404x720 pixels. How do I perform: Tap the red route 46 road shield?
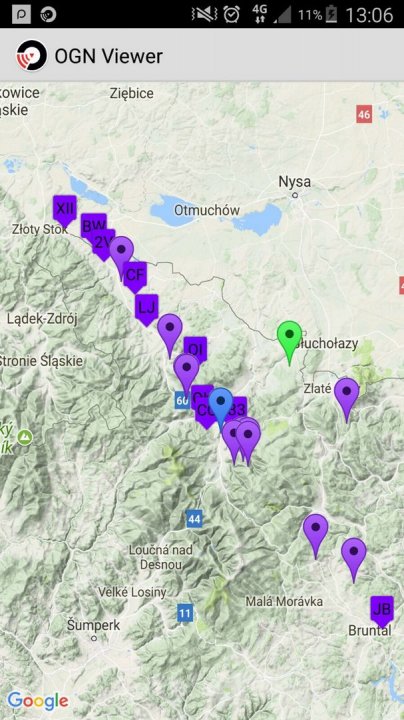(364, 114)
